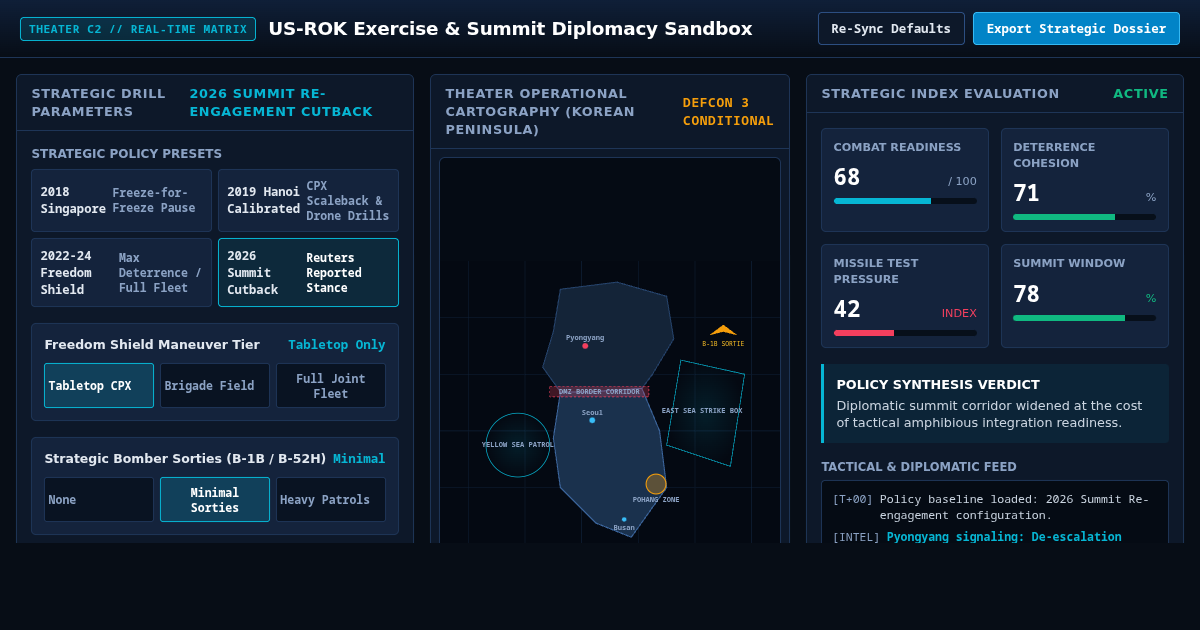Click the Combat Readiness value 68

pyautogui.click(x=847, y=178)
